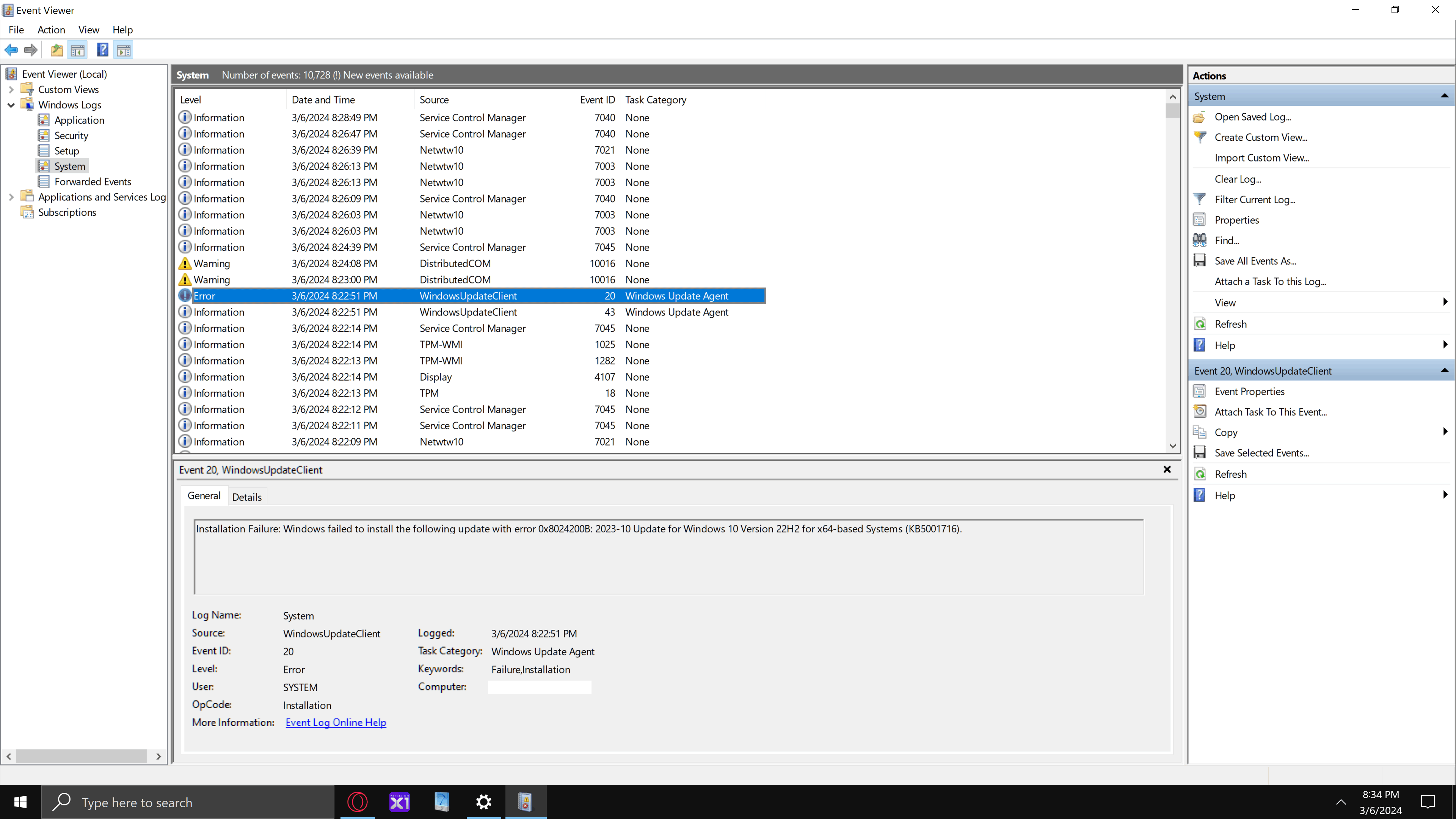Select the Security log in the tree
Viewport: 1456px width, 819px height.
point(71,136)
